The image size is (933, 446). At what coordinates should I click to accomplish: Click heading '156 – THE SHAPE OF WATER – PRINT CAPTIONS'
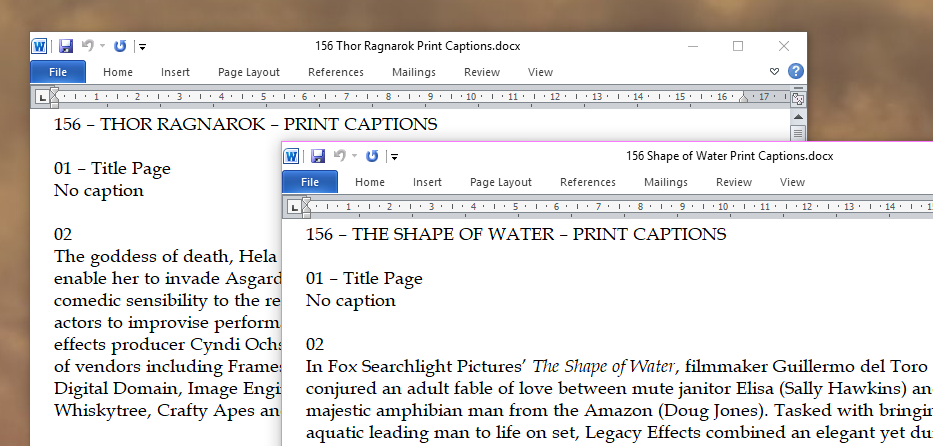(x=516, y=234)
